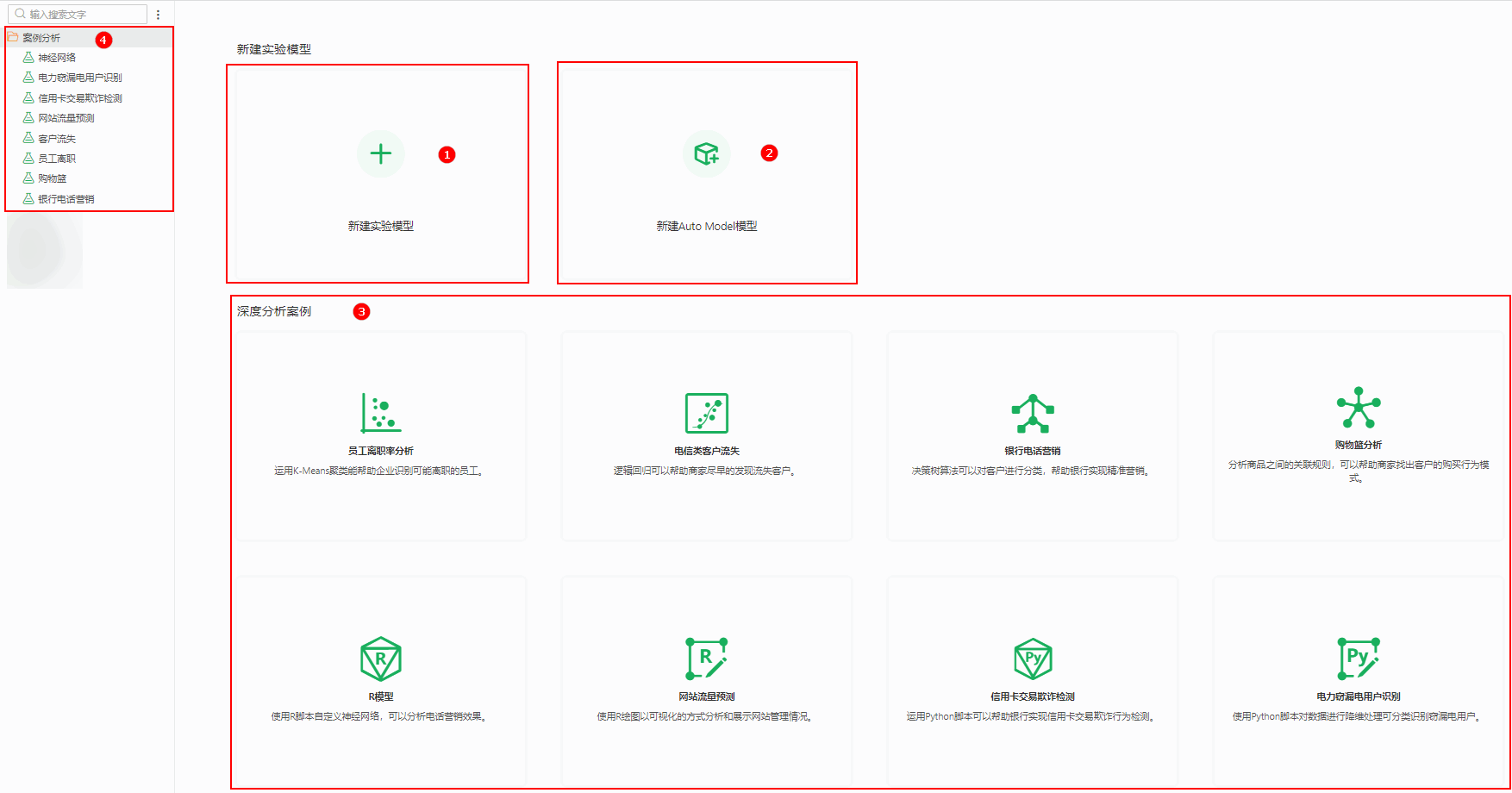Click the 深度分析案例 section heading
The image size is (1512, 793).
coord(274,311)
